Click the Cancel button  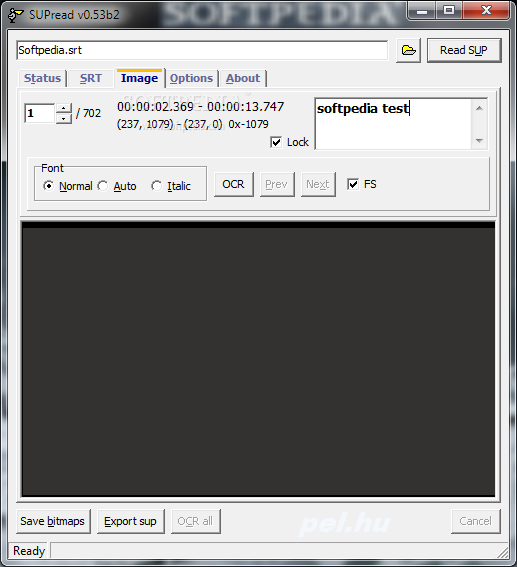pyautogui.click(x=475, y=521)
